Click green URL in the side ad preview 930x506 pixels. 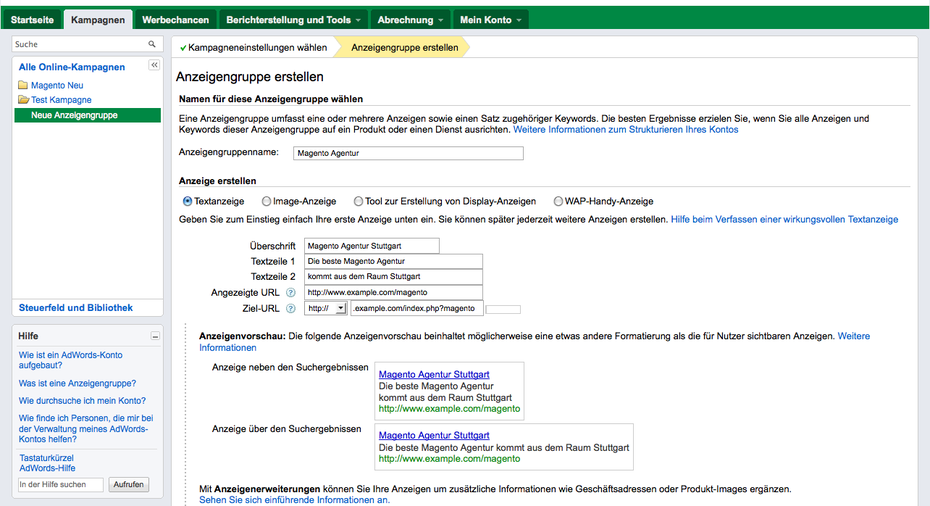(449, 409)
